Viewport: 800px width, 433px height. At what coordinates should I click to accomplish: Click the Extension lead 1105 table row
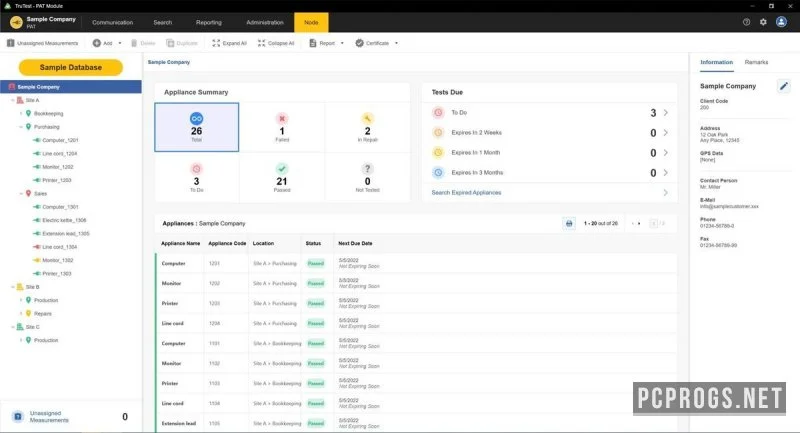tap(416, 423)
